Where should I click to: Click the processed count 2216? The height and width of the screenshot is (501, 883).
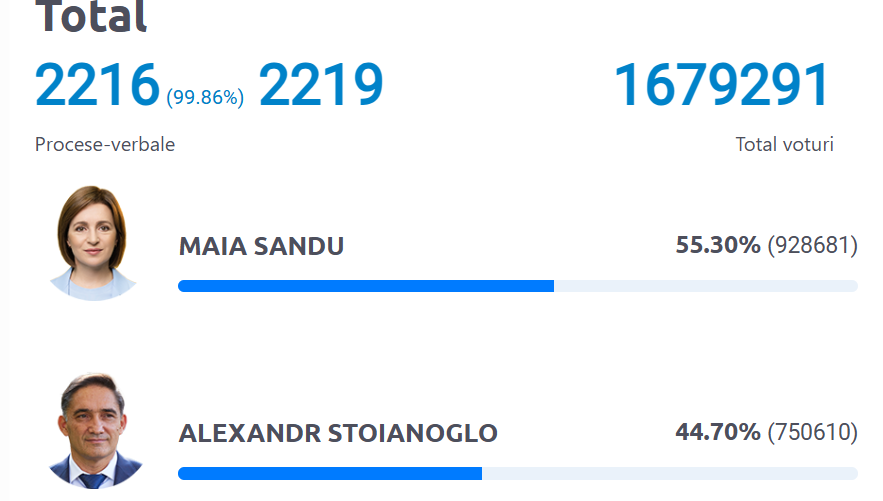click(97, 86)
